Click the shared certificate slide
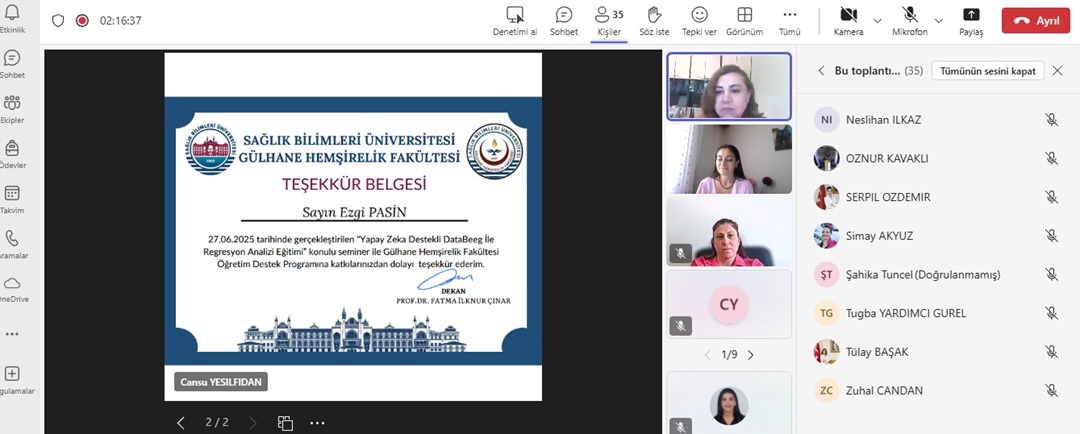Image resolution: width=1080 pixels, height=434 pixels. point(353,227)
